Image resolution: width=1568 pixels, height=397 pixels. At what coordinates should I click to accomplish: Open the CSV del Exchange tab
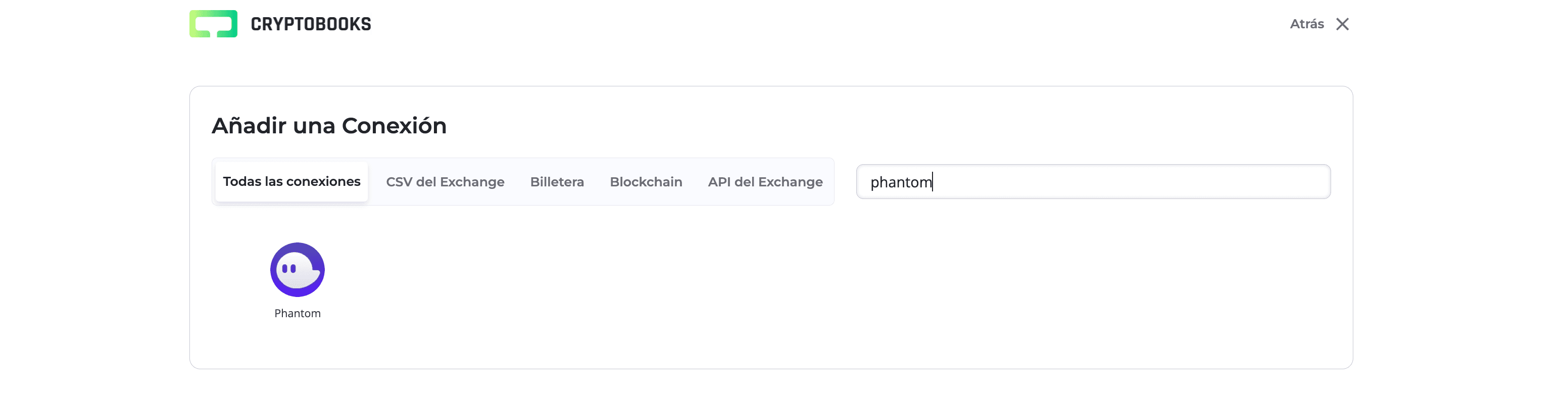pyautogui.click(x=445, y=181)
